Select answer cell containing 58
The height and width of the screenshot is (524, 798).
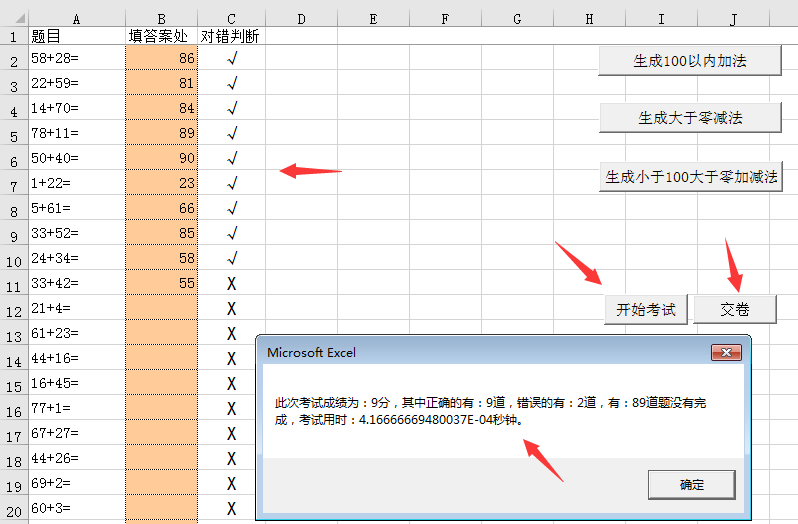pyautogui.click(x=161, y=257)
